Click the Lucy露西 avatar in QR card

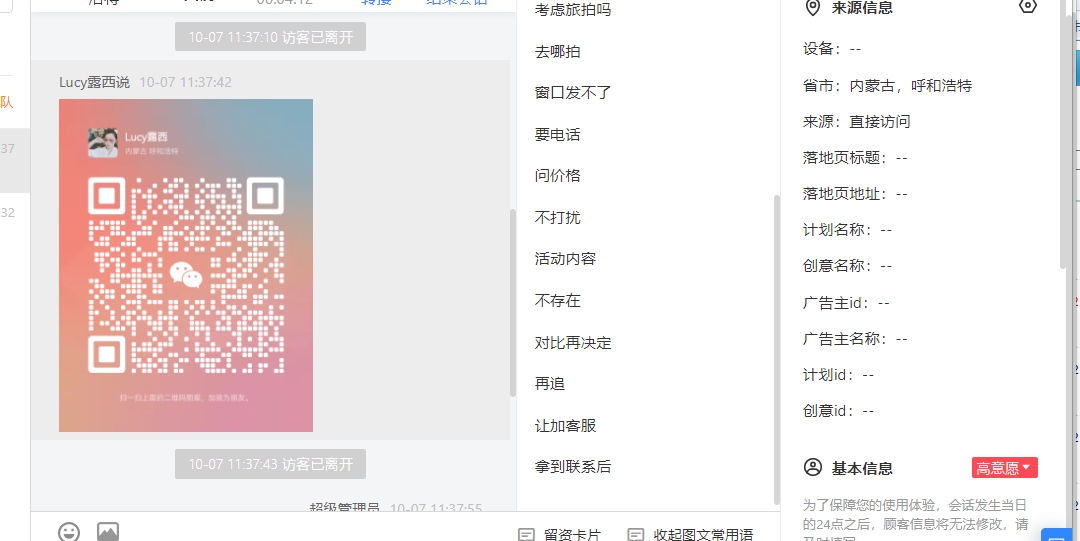(x=103, y=143)
